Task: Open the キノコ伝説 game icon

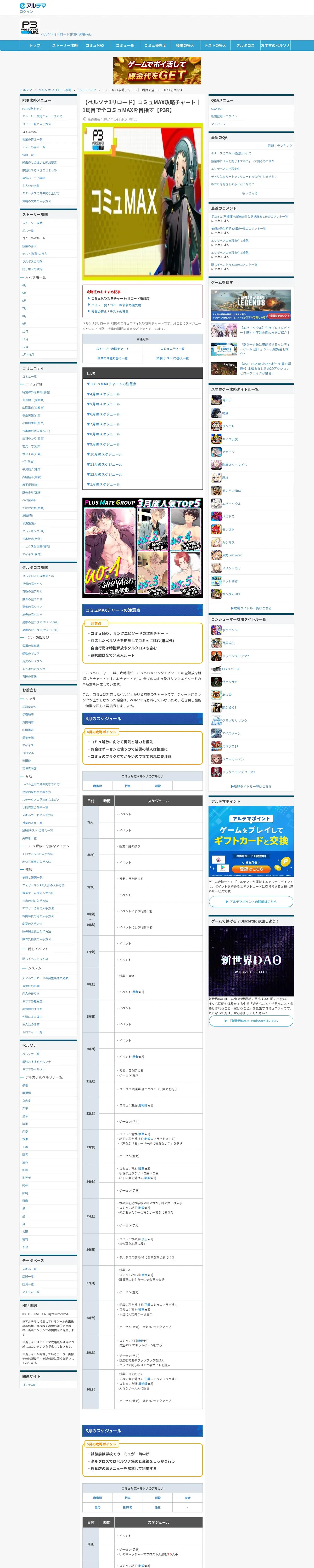Action: pos(216,439)
